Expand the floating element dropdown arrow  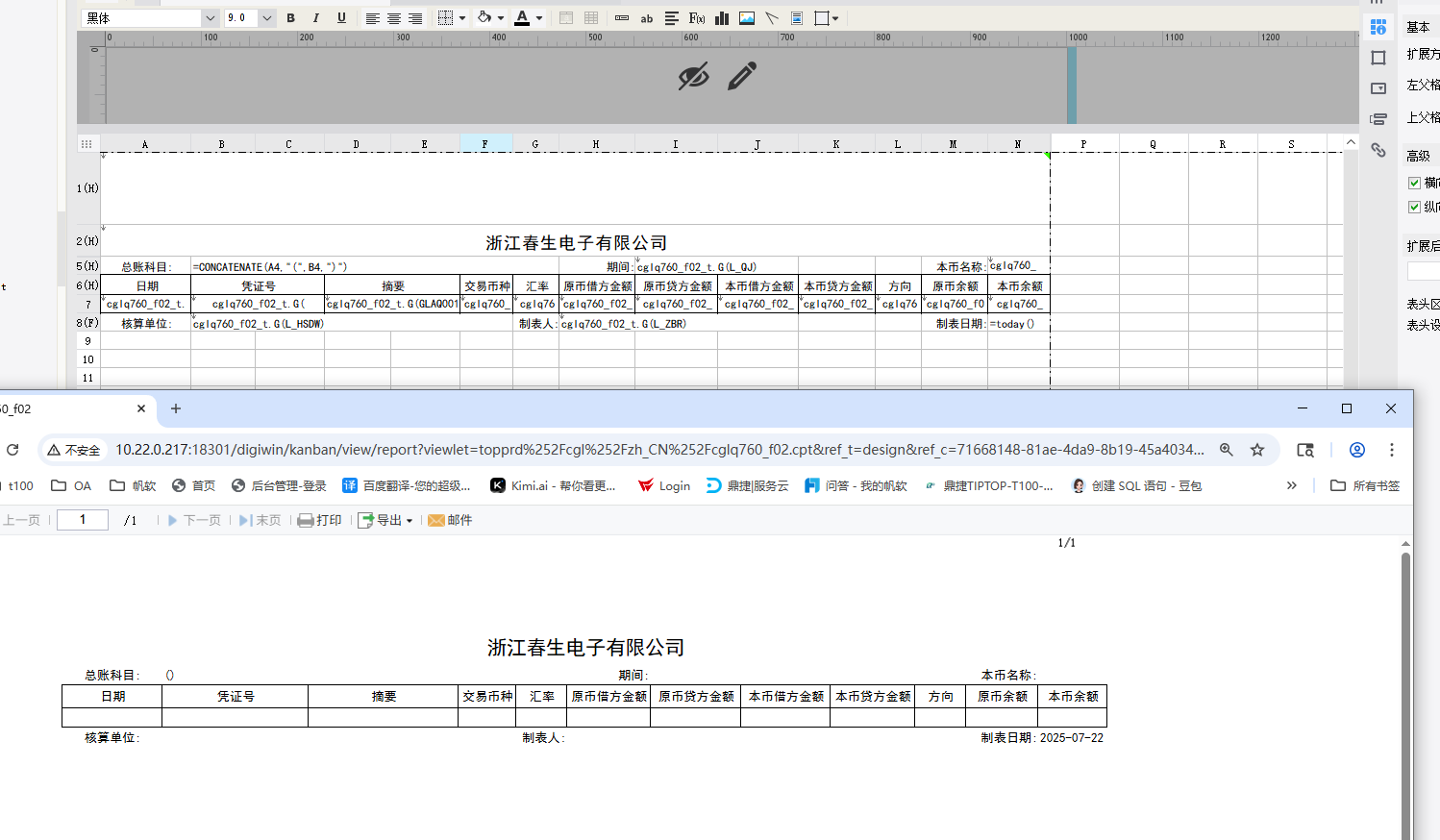[x=835, y=18]
